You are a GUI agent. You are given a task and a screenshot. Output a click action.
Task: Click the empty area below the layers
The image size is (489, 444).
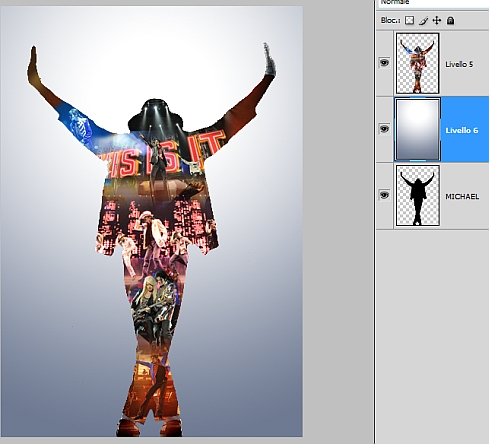click(x=433, y=333)
